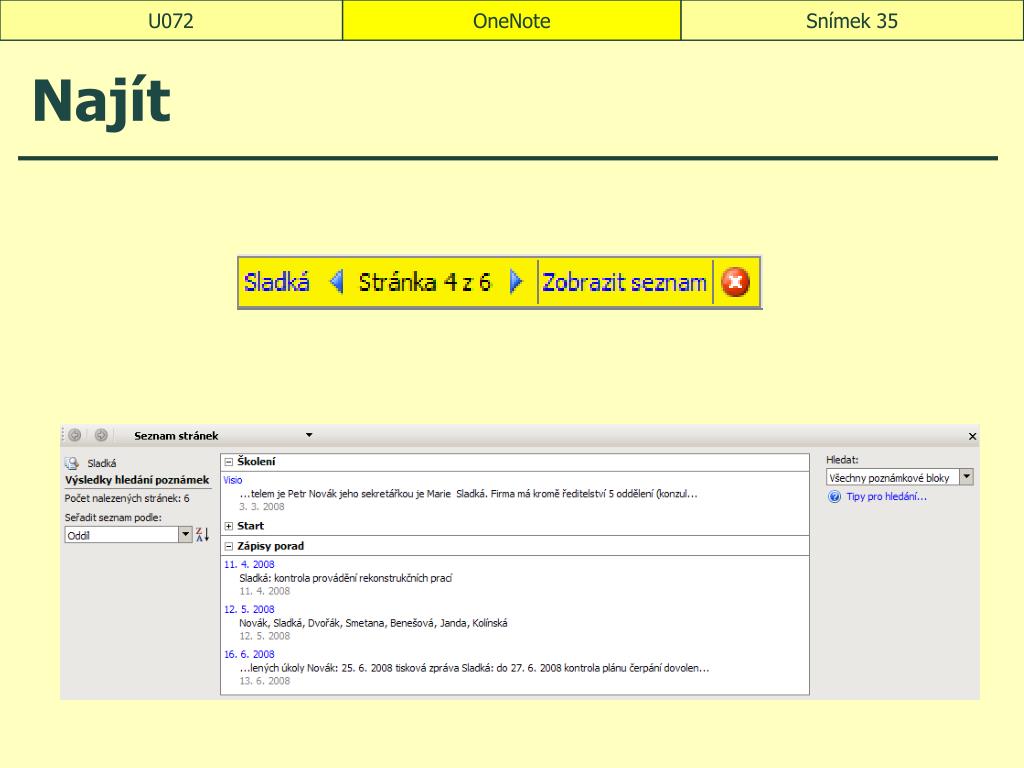Click the search icon beside Sladká

coord(72,463)
